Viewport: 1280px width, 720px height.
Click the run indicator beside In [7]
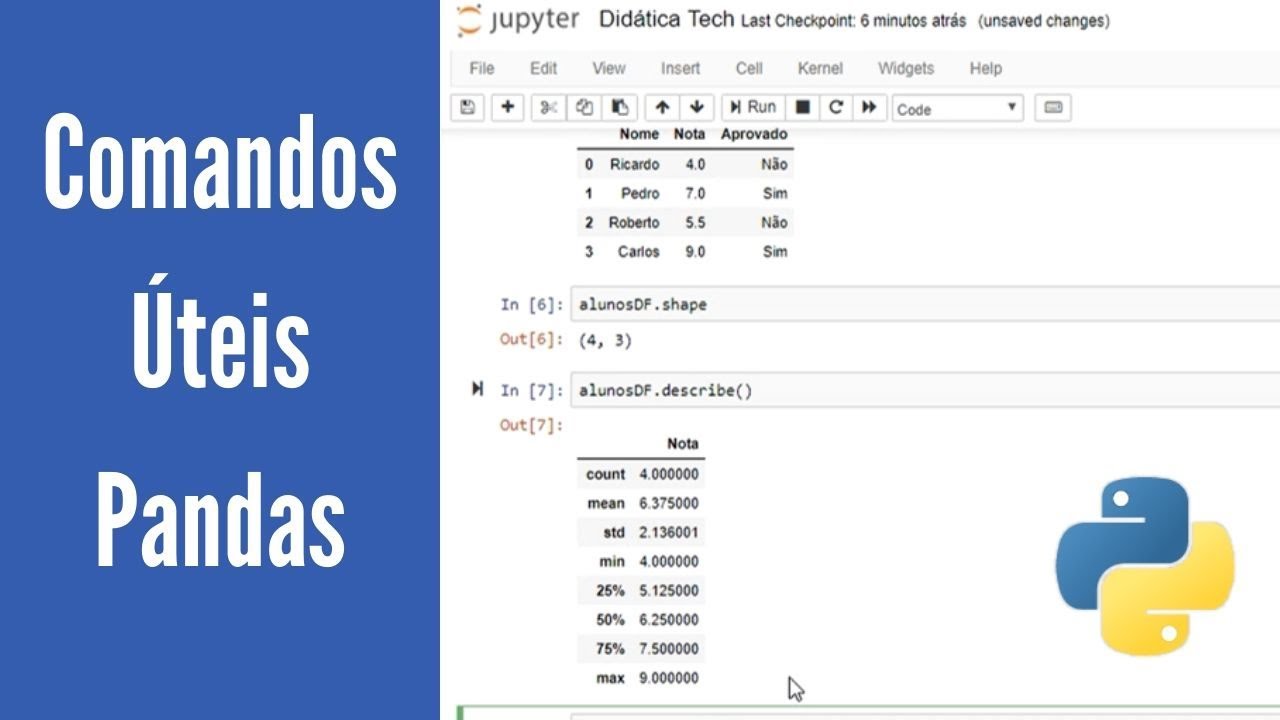(x=477, y=388)
